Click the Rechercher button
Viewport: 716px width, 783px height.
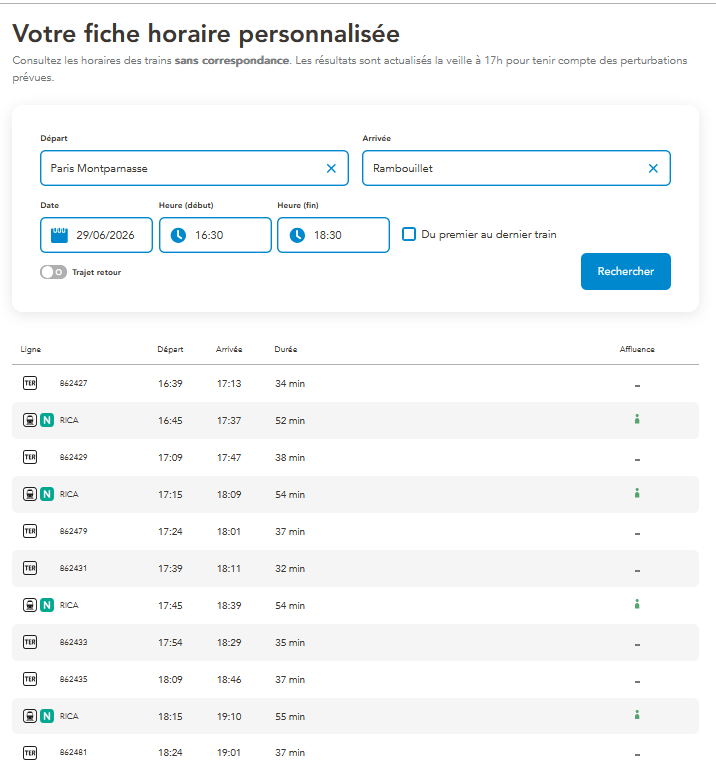click(626, 271)
